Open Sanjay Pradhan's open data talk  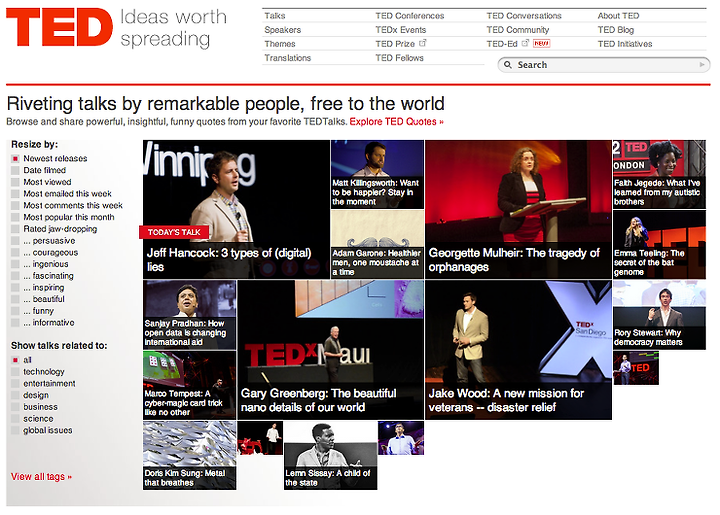(x=190, y=315)
